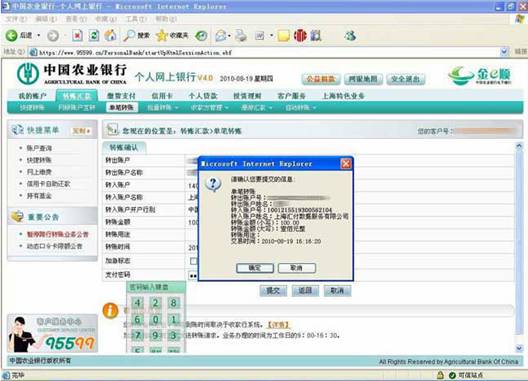Click the IE Back arrow icon

pyautogui.click(x=11, y=35)
